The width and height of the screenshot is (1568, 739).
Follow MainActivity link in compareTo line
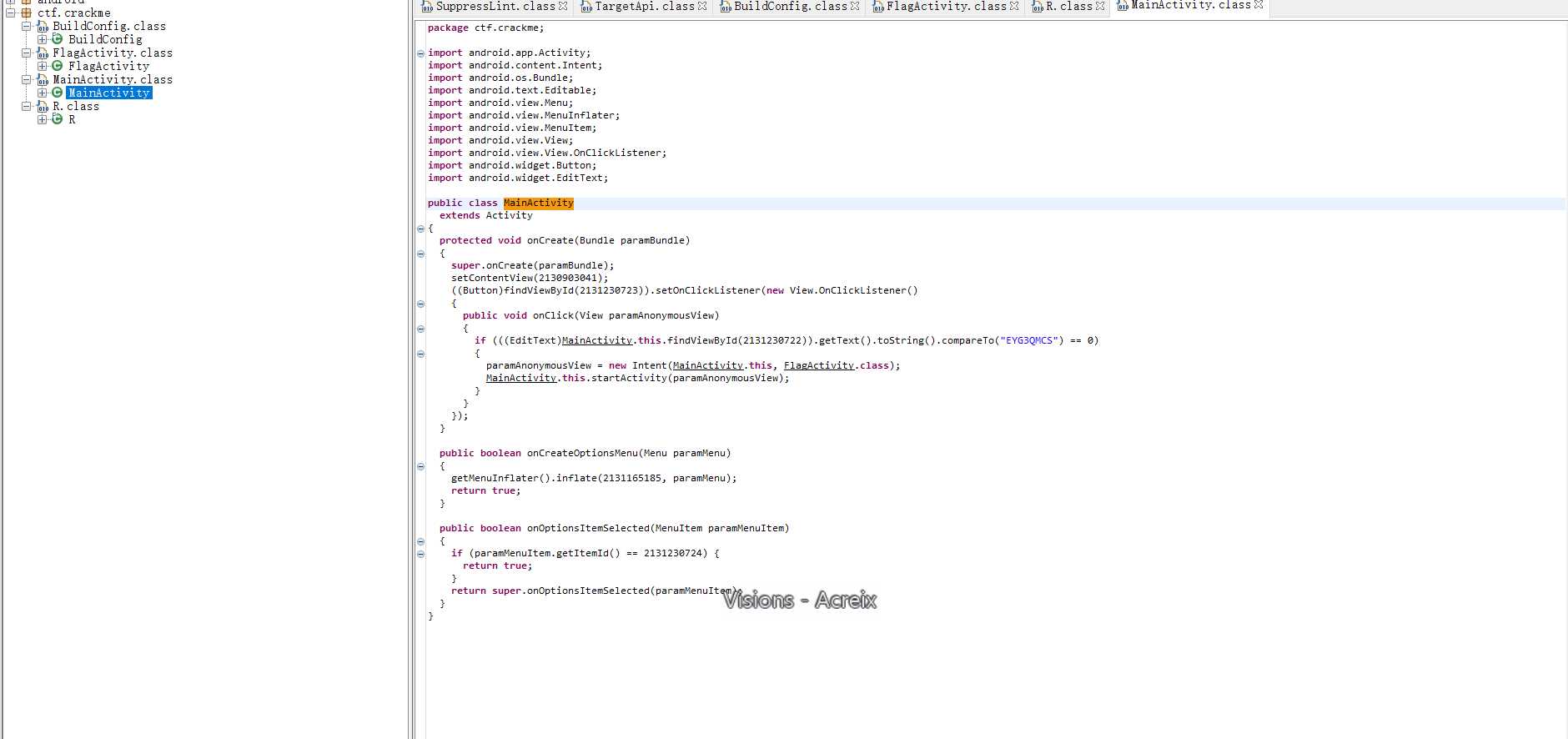[x=597, y=340]
